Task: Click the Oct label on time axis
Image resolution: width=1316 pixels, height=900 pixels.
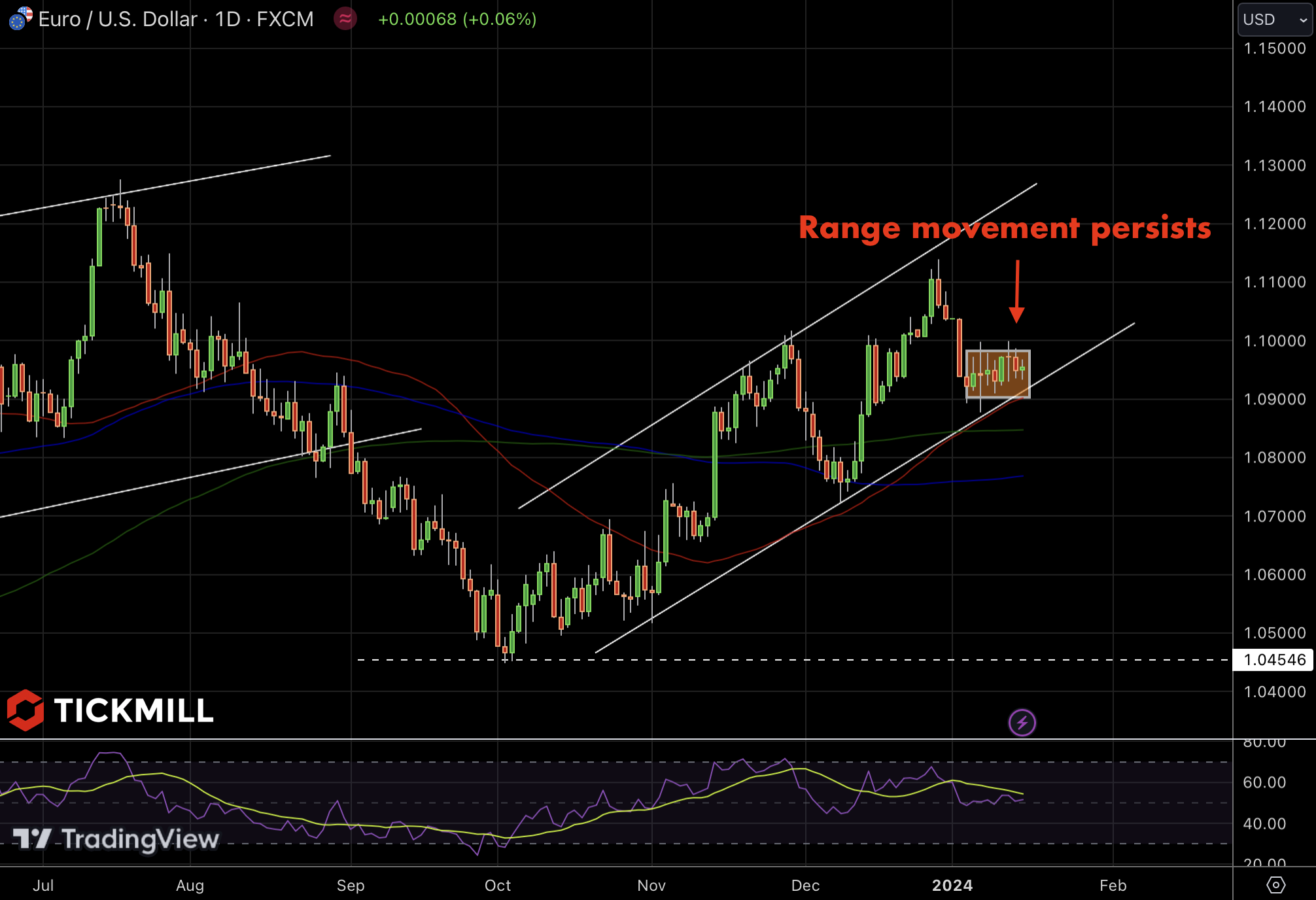Action: (497, 885)
